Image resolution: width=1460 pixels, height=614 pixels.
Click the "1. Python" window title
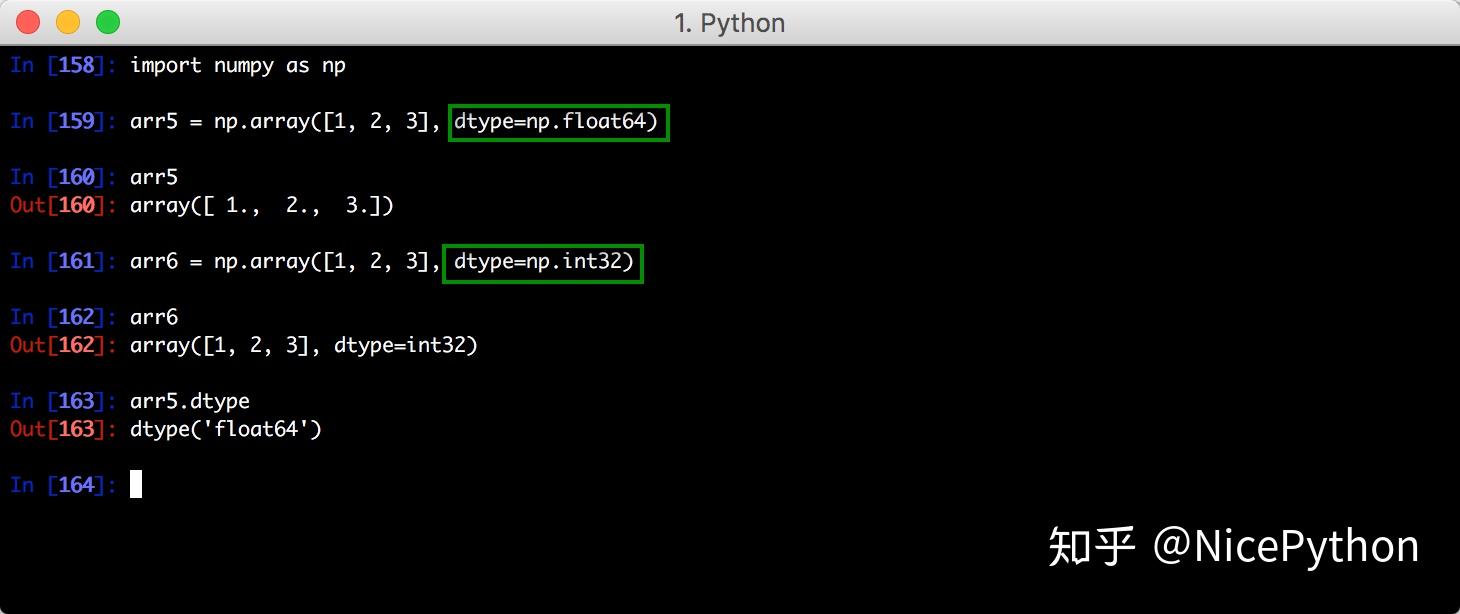coord(729,23)
